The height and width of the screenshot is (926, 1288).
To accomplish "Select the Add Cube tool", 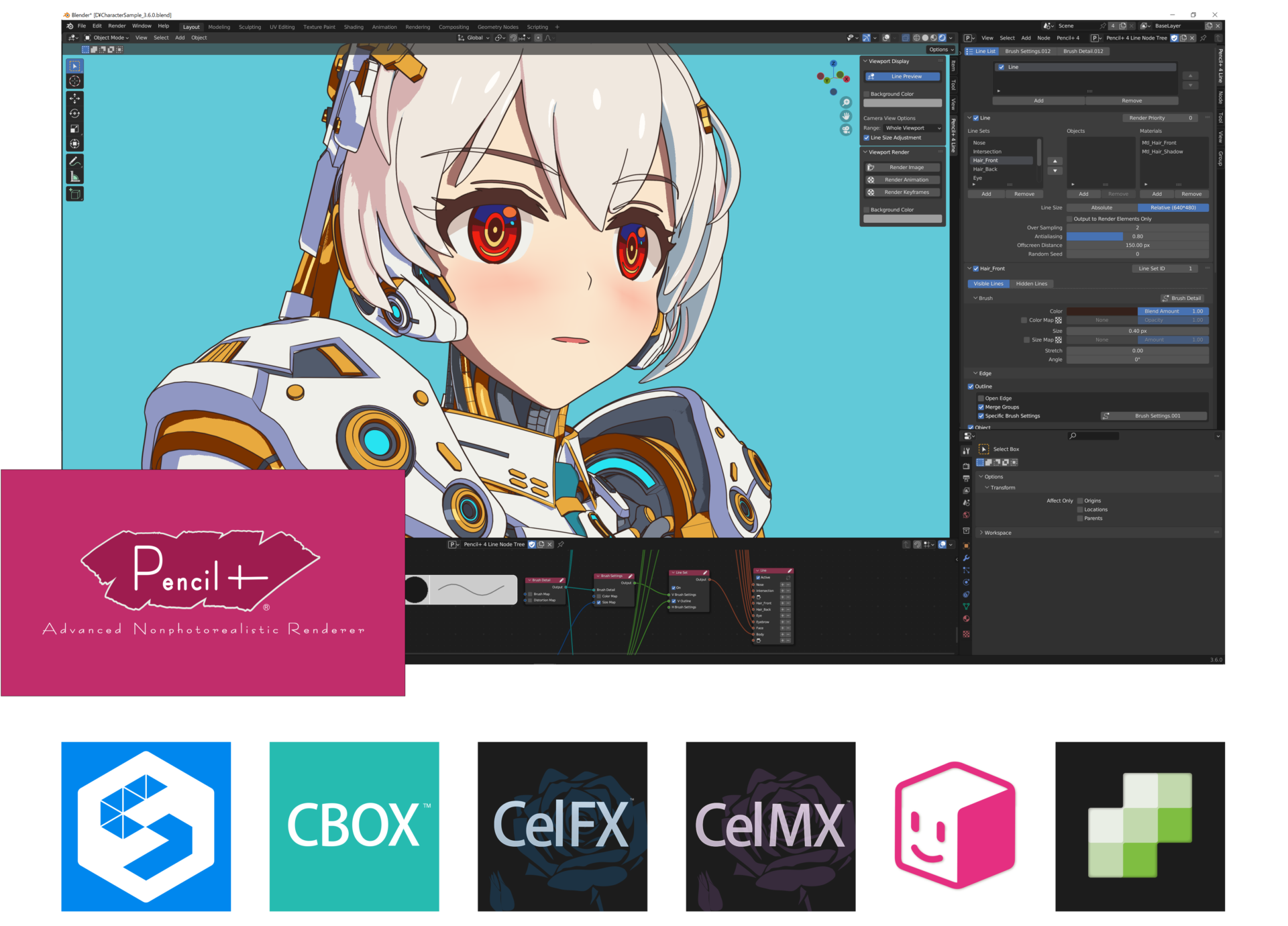I will pyautogui.click(x=74, y=194).
